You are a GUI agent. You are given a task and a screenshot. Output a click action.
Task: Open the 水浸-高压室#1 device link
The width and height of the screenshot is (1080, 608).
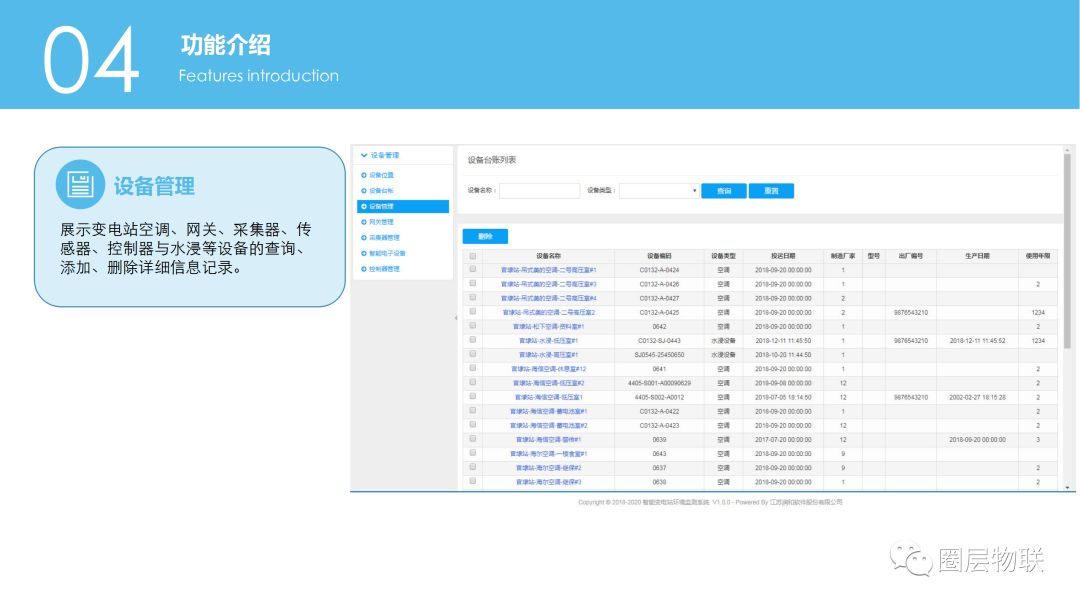tap(548, 355)
